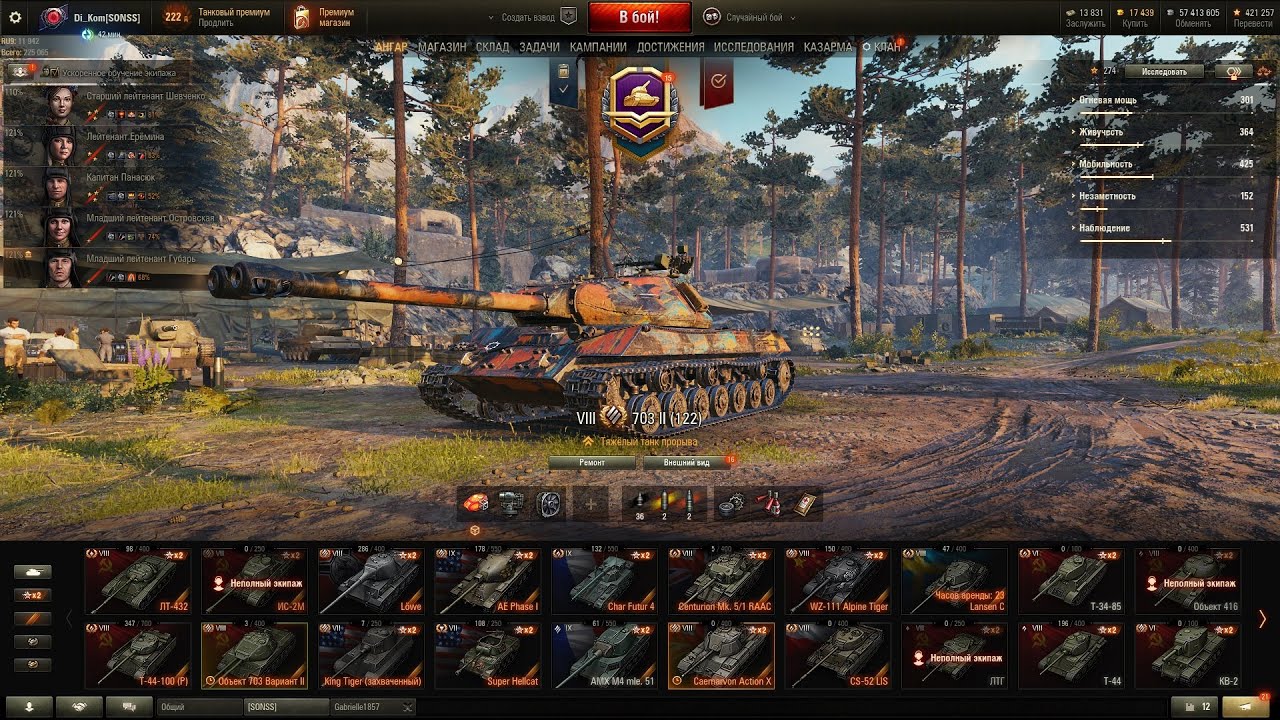
Task: Open the settings gear menu
Action: (15, 17)
